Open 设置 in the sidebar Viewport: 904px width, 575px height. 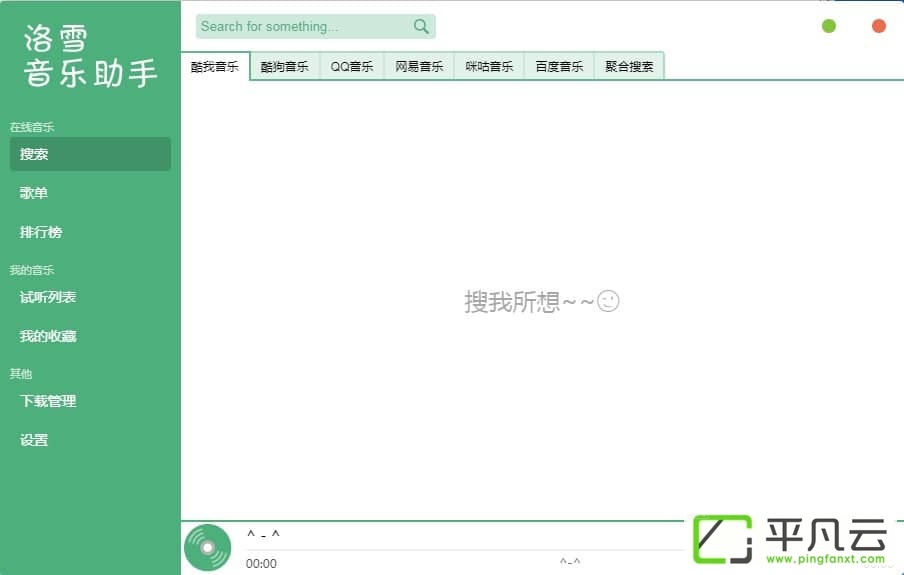(90, 440)
